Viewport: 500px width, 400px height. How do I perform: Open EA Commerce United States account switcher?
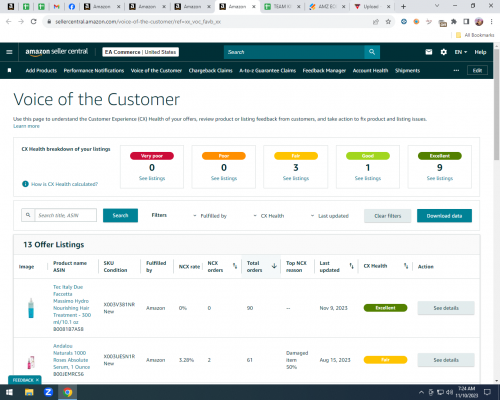[x=140, y=52]
